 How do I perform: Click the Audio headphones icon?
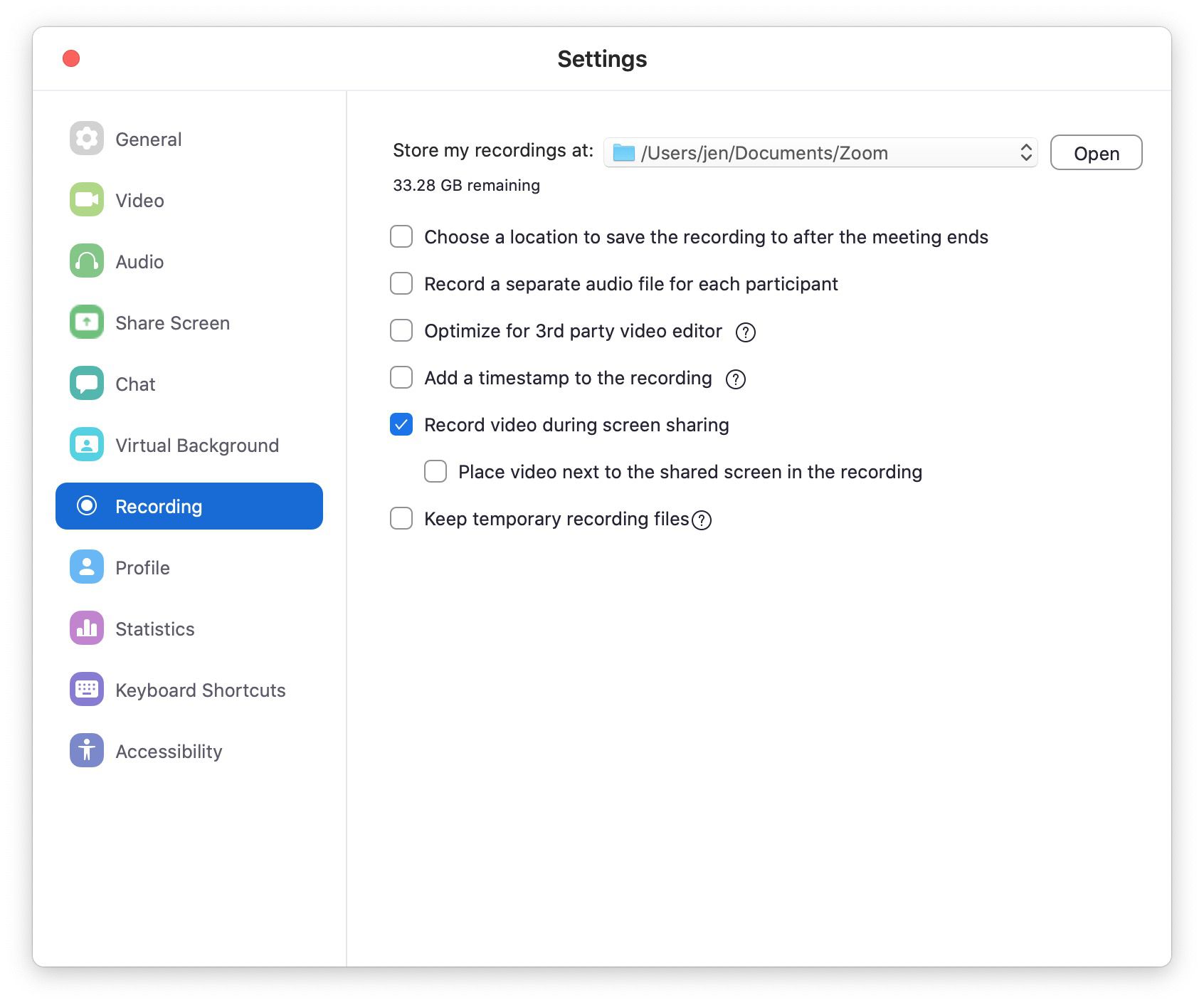point(87,261)
